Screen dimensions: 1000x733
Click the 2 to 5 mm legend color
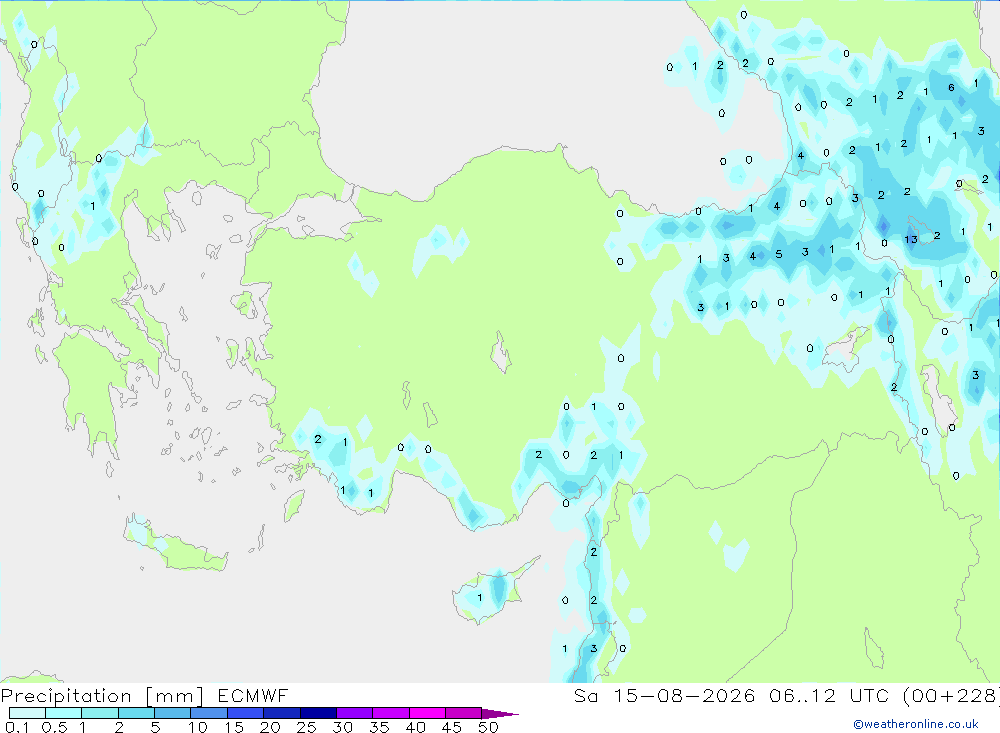click(136, 713)
